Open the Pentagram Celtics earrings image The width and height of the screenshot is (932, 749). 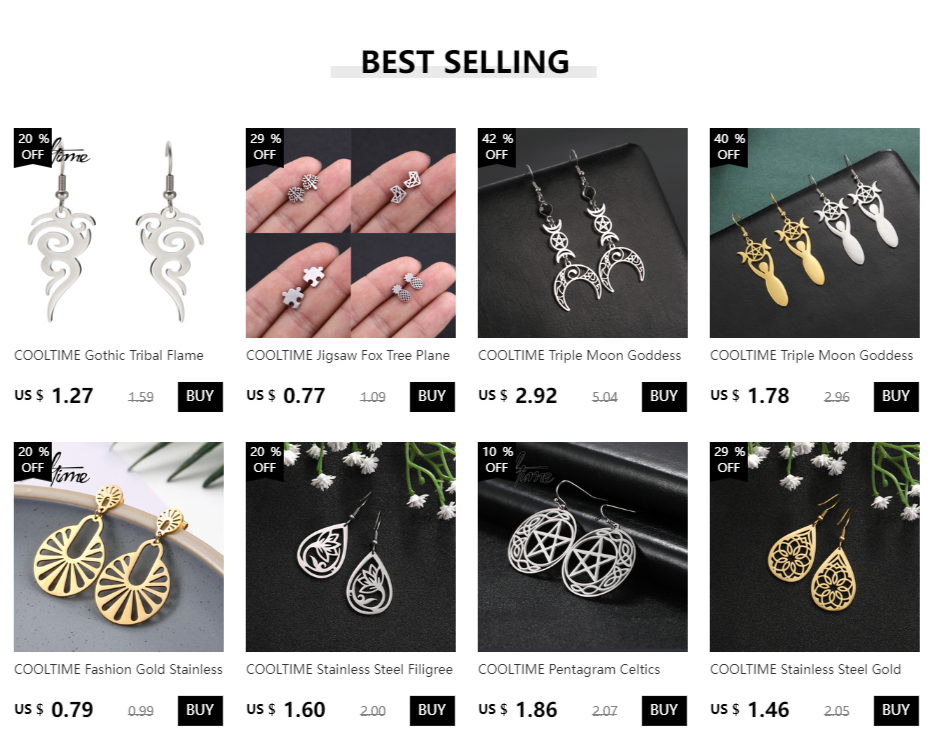pos(582,547)
